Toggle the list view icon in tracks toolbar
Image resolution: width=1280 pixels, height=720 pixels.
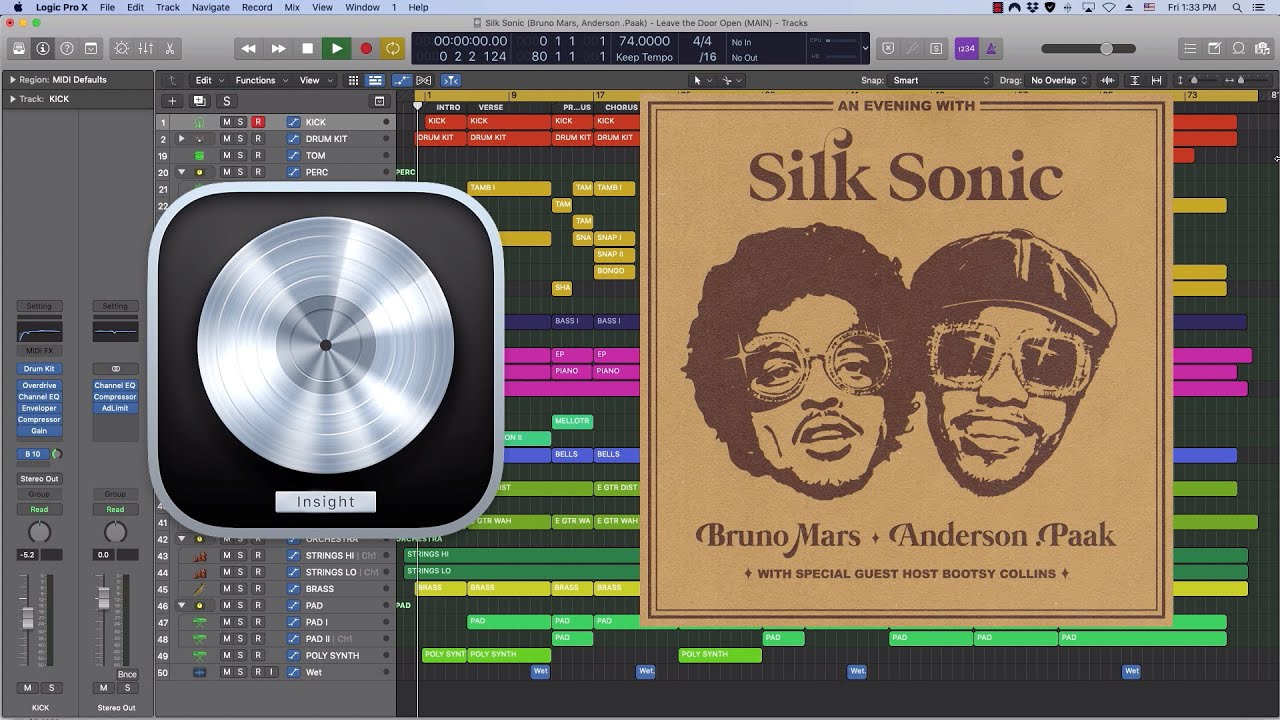tap(375, 80)
